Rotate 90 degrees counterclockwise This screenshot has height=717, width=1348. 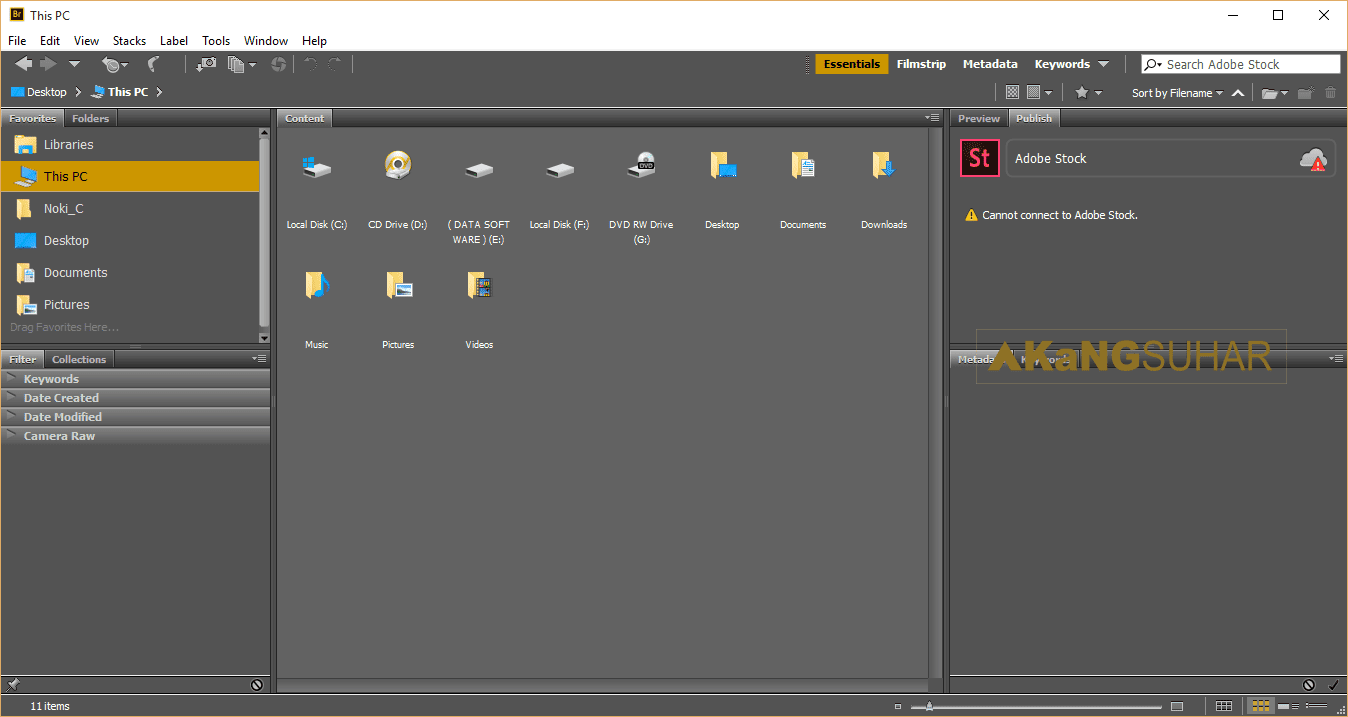[311, 64]
